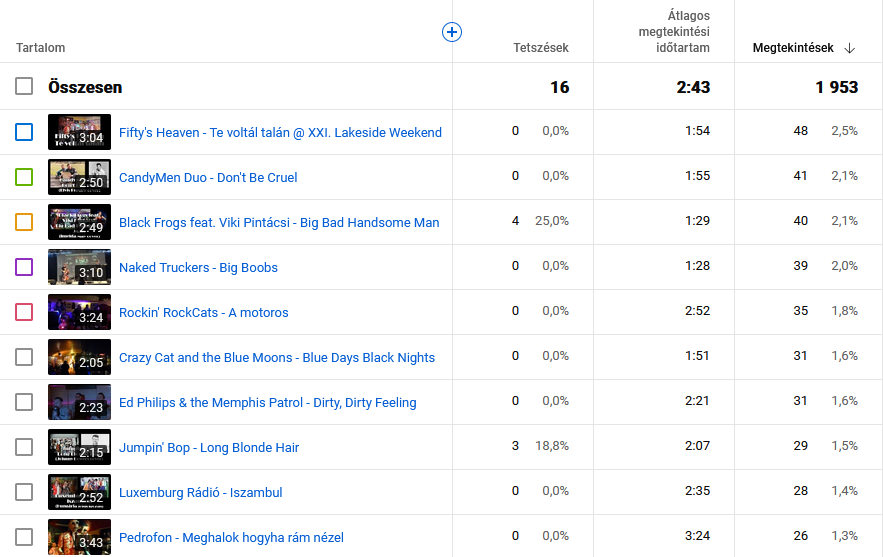
Task: Open Crazy Cat and the Blue Moons link
Action: point(277,358)
